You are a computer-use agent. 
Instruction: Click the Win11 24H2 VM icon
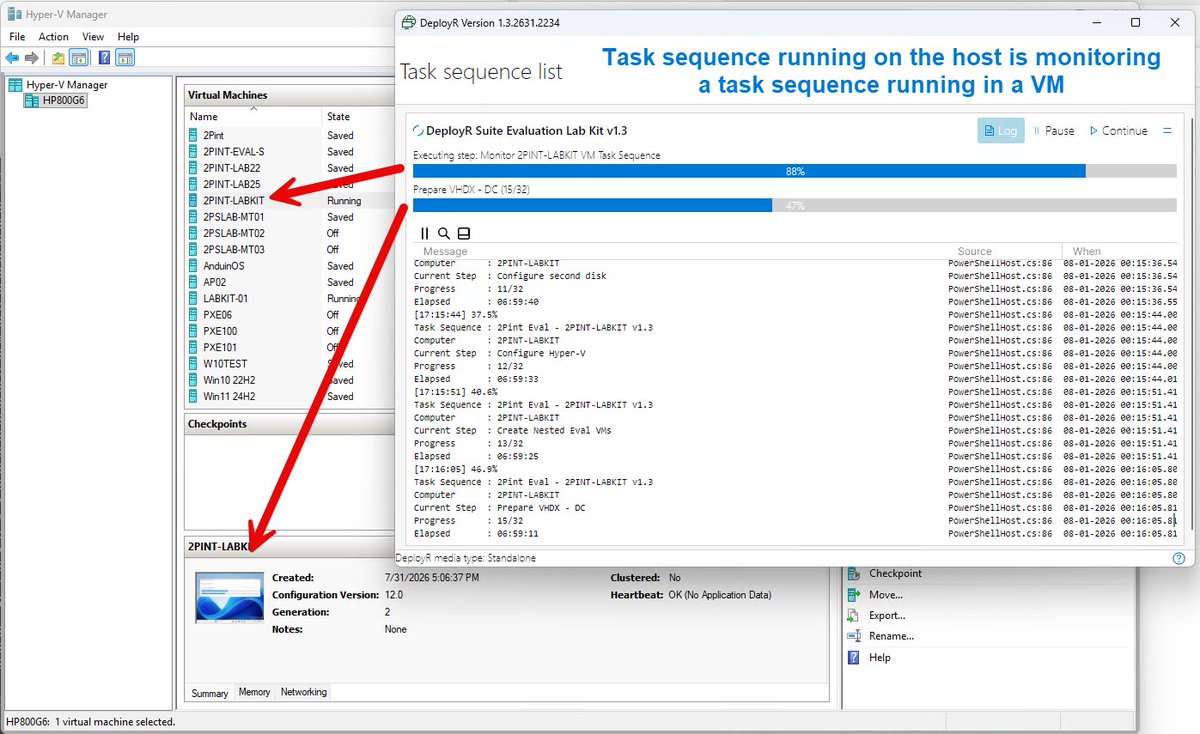pyautogui.click(x=195, y=397)
